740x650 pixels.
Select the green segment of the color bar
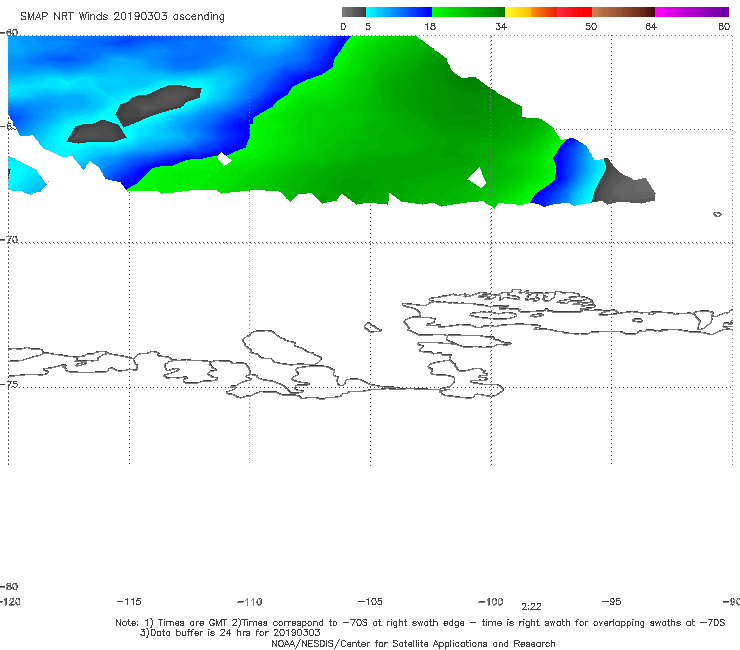[x=468, y=12]
